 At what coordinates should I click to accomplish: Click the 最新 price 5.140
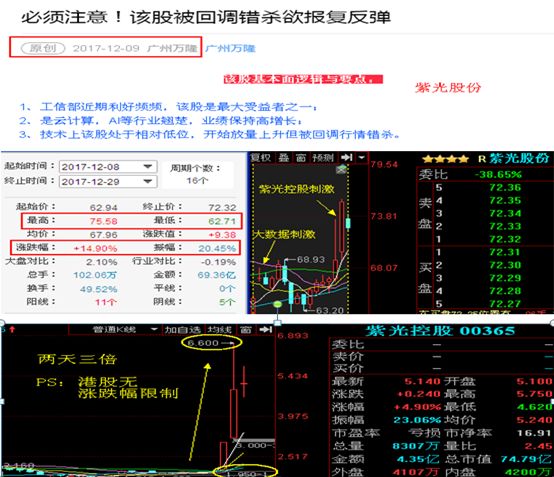[422, 382]
